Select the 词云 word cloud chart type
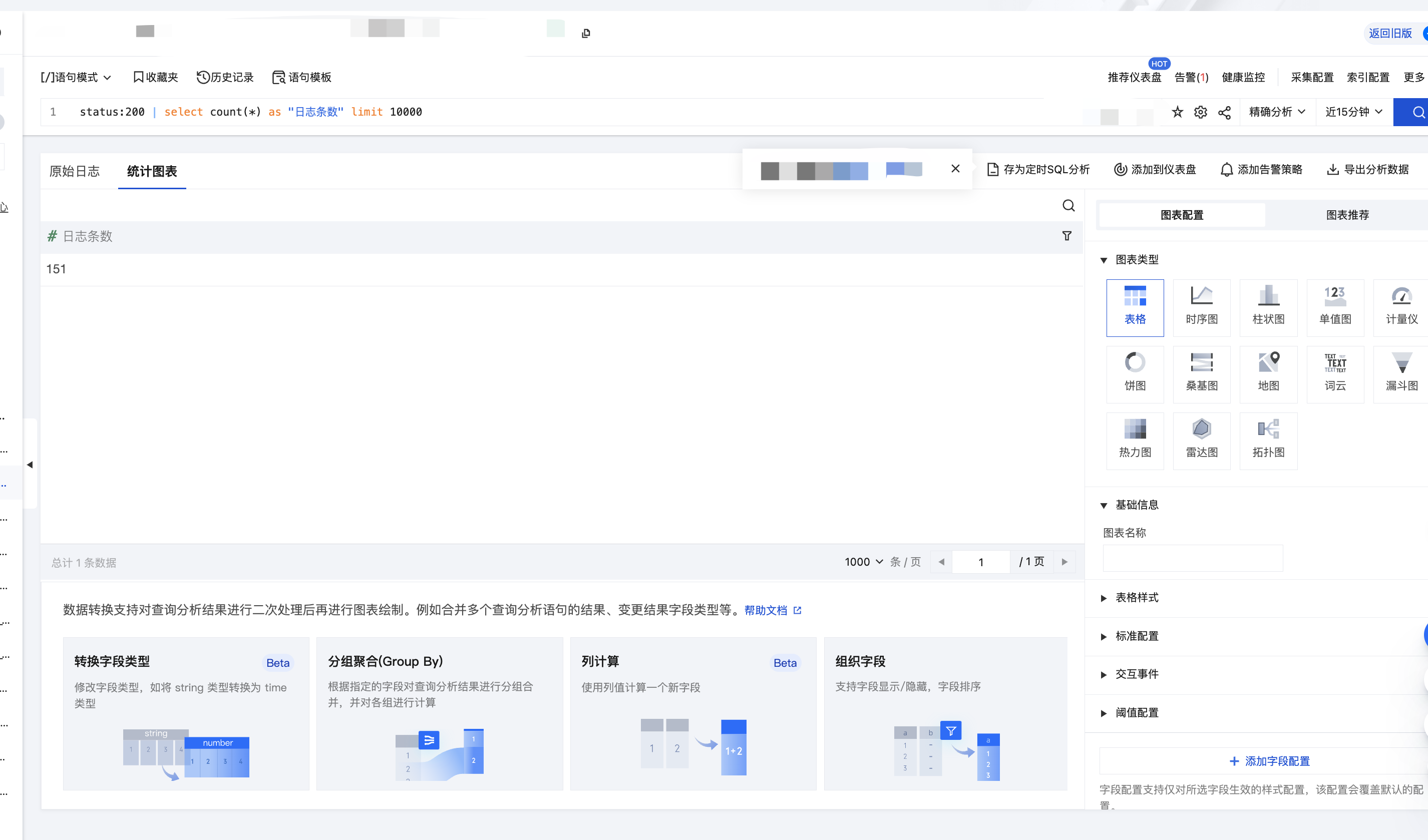 click(1335, 374)
